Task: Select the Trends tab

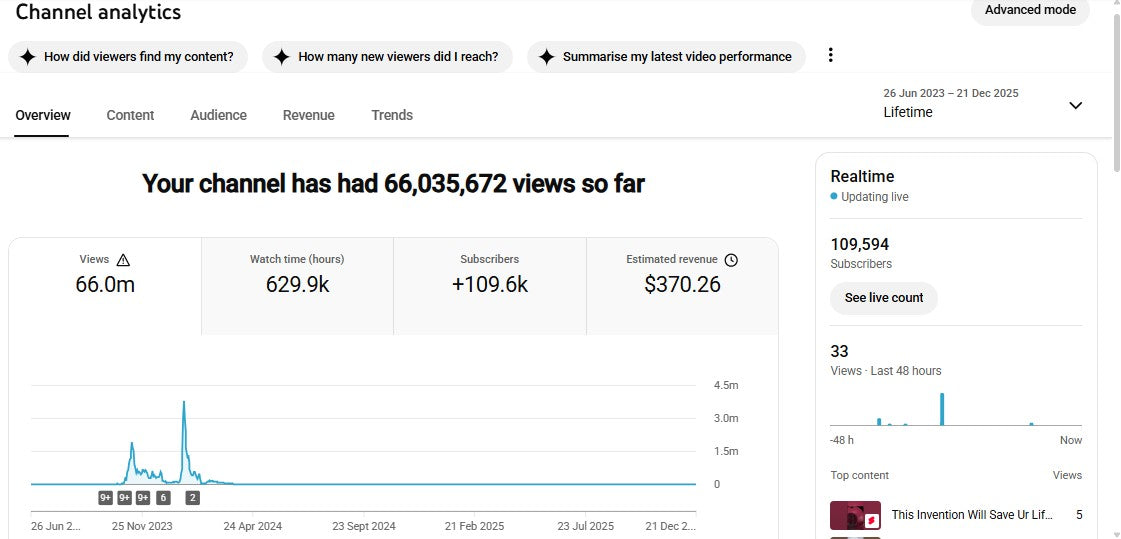Action: point(392,115)
